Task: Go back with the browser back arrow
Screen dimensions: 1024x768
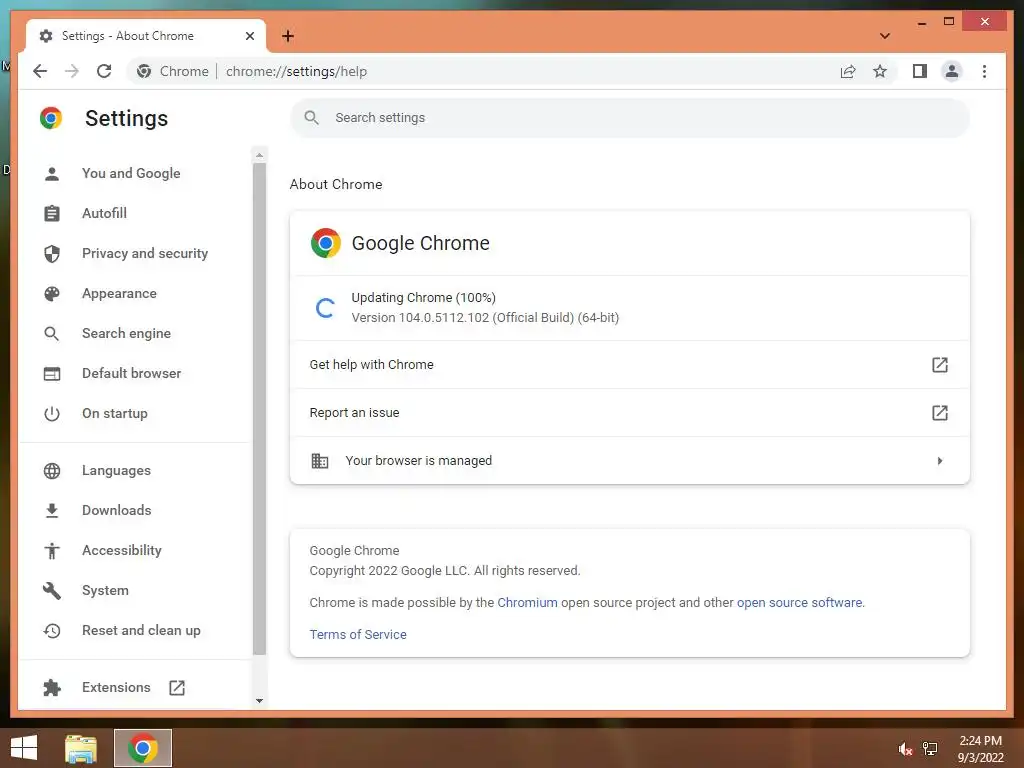Action: tap(40, 71)
